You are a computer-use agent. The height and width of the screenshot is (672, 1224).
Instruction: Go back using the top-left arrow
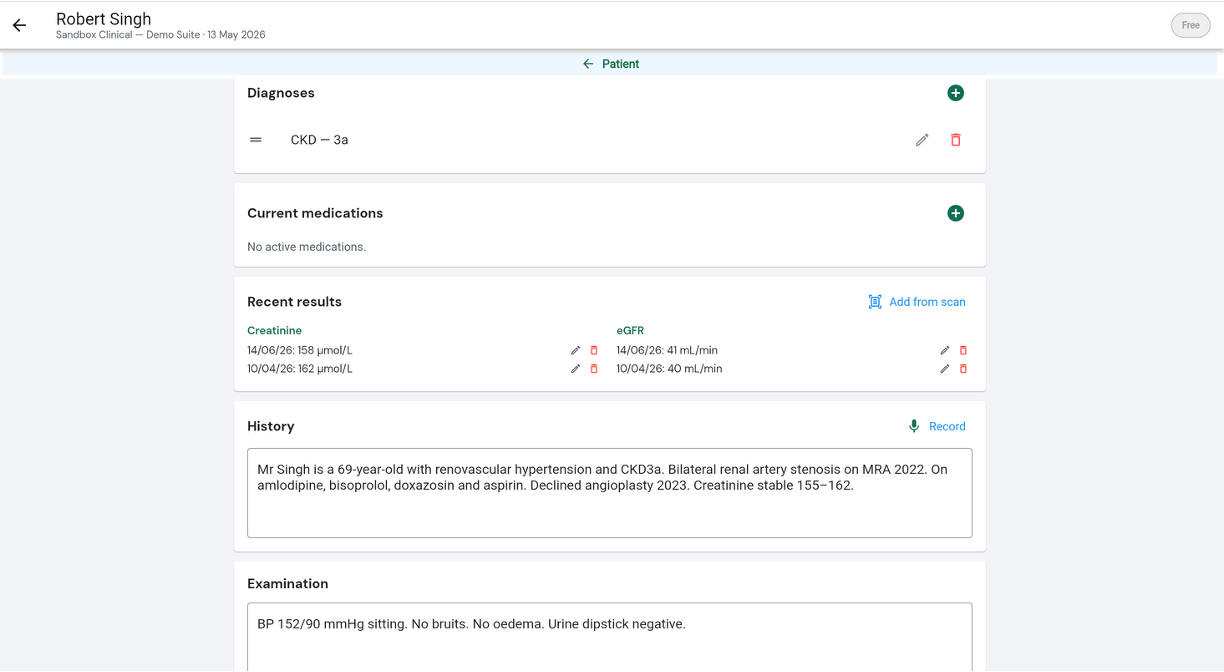tap(19, 25)
